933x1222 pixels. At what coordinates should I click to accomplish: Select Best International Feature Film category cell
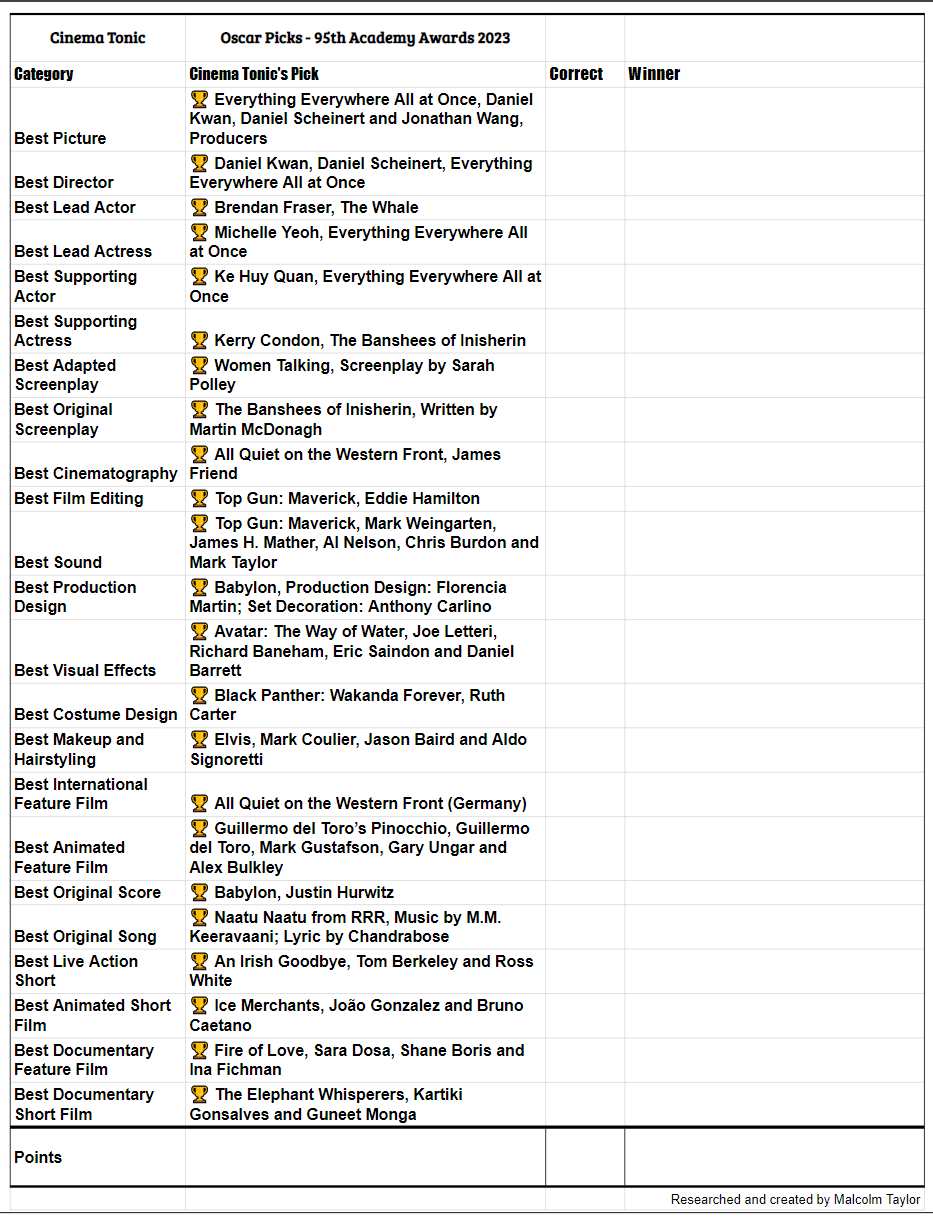pos(98,794)
